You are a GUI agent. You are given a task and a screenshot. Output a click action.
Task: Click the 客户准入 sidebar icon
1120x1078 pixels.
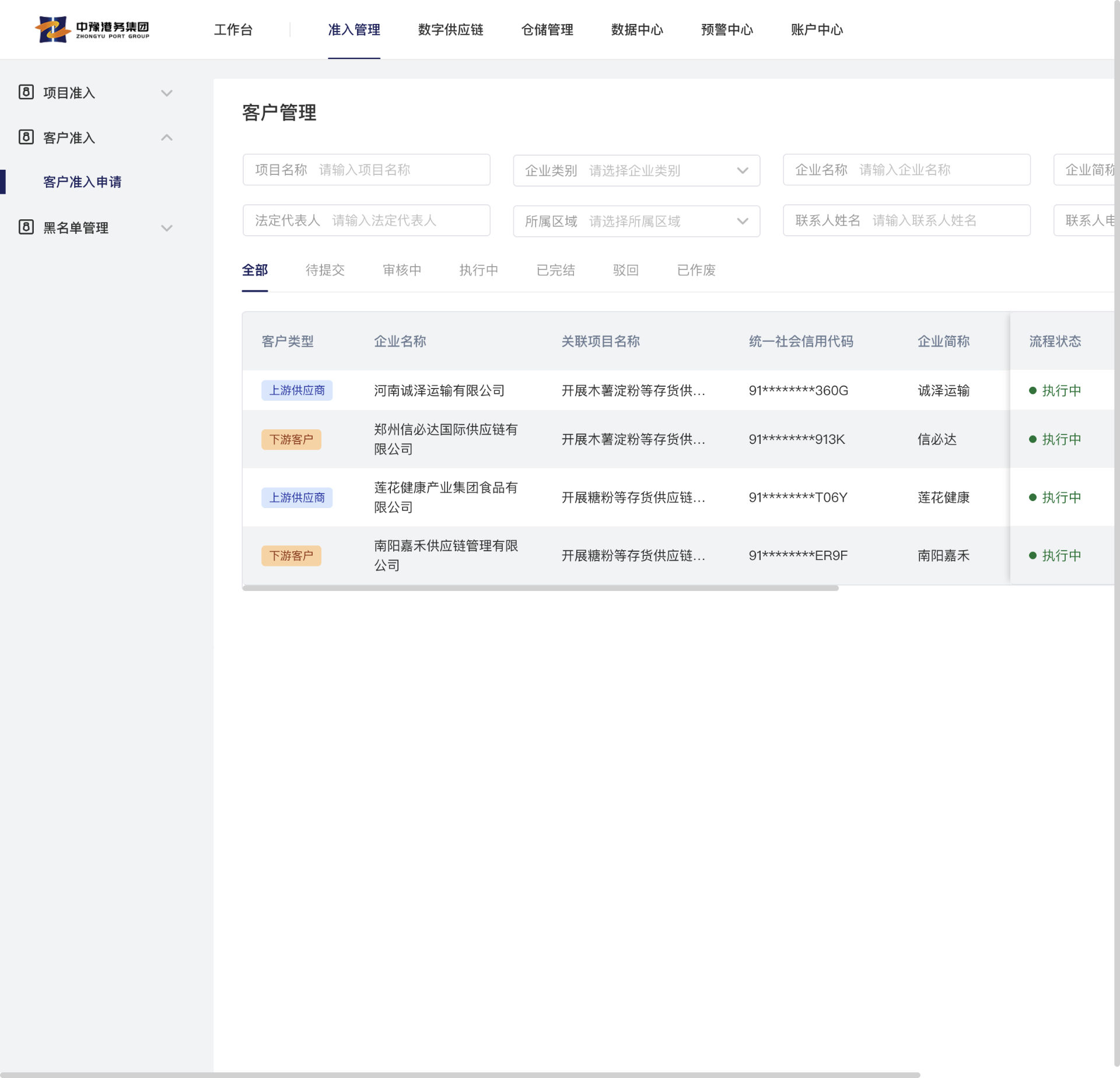[26, 137]
